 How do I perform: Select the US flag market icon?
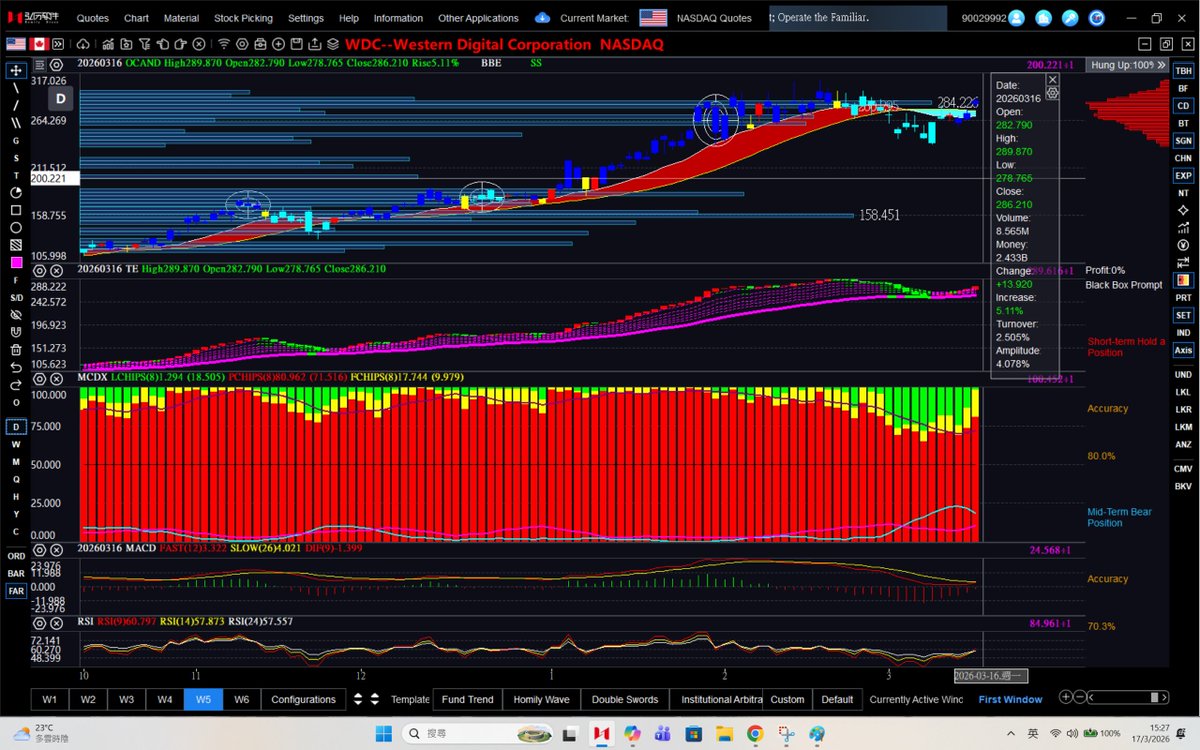click(x=16, y=44)
